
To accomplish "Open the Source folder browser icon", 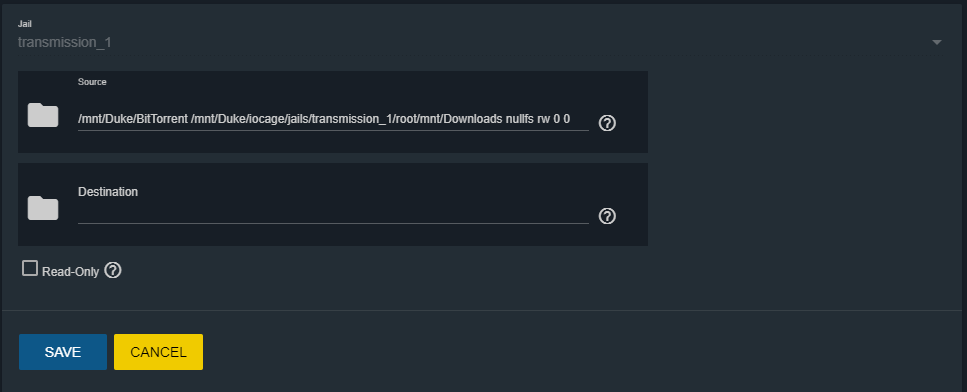I will [43, 115].
